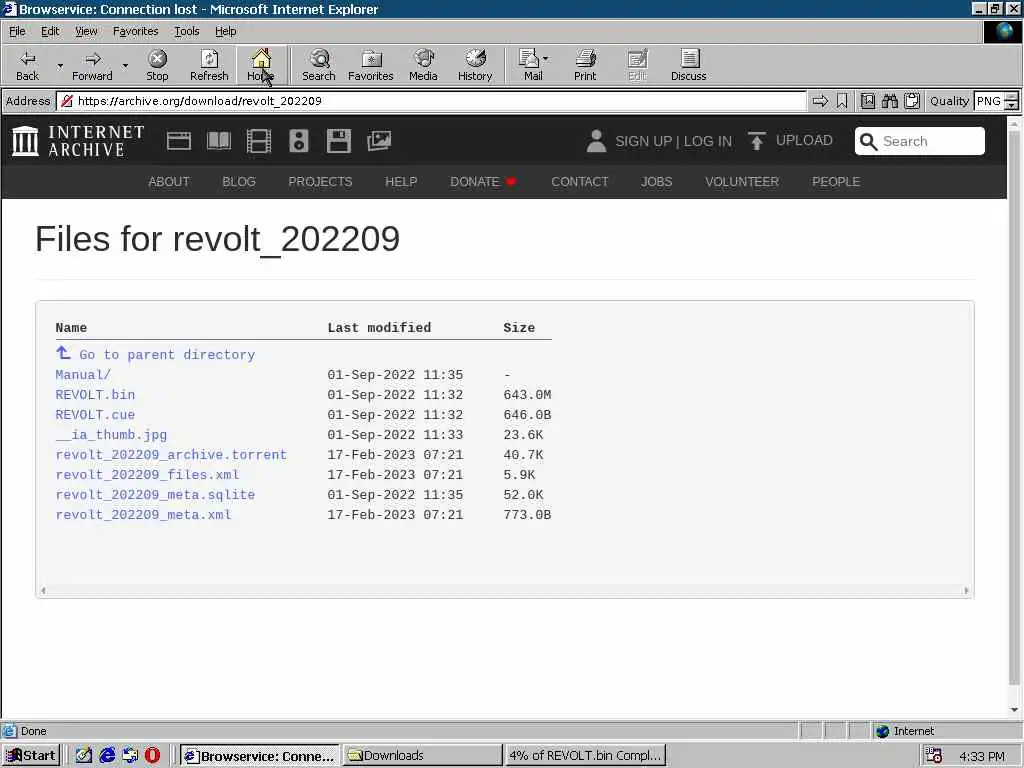Open the CONTACT navigation link
Screen dimensions: 1024x768
579,182
